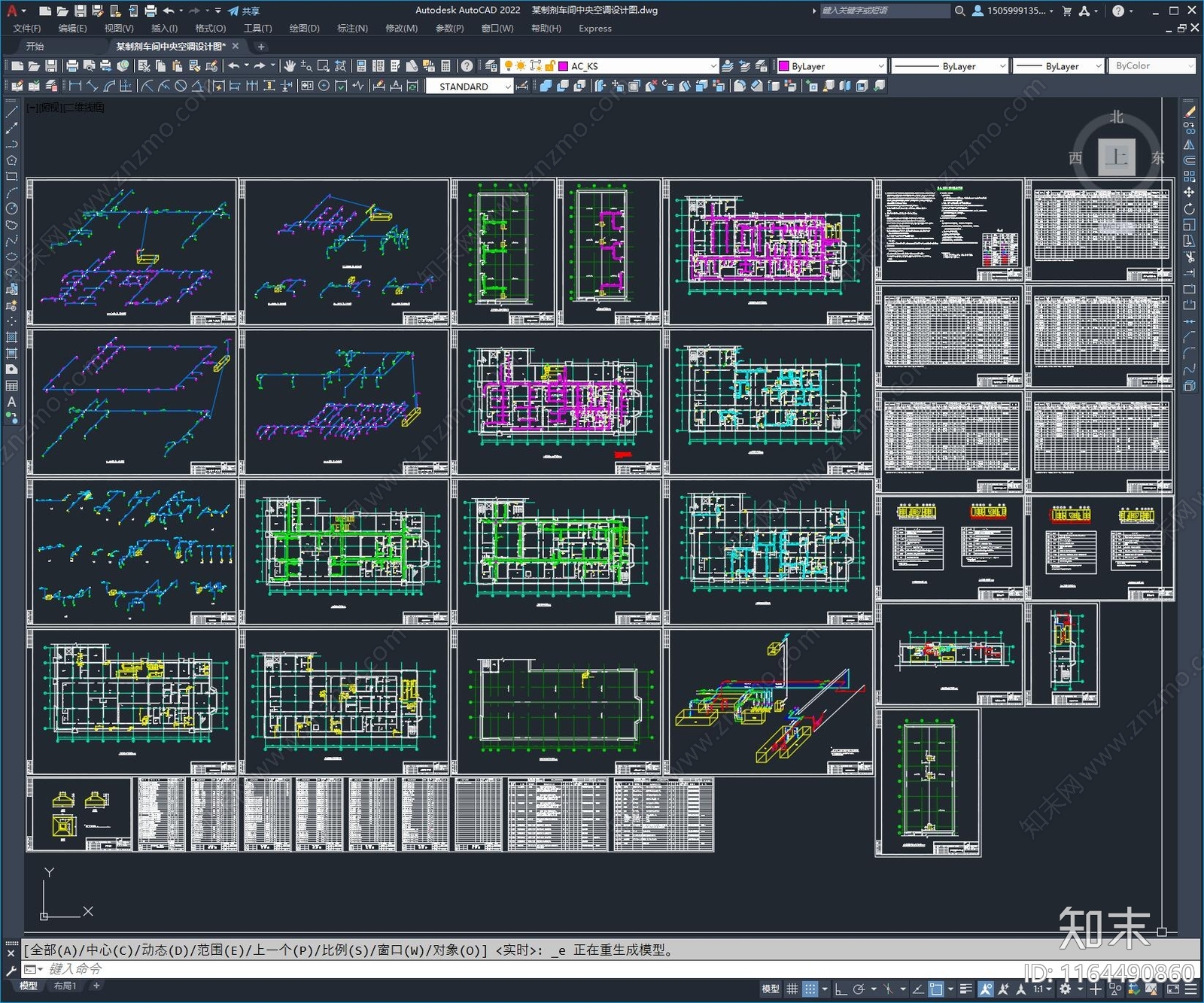Click the Undo arrow in standard toolbar
Viewport: 1204px width, 1003px height.
click(234, 66)
